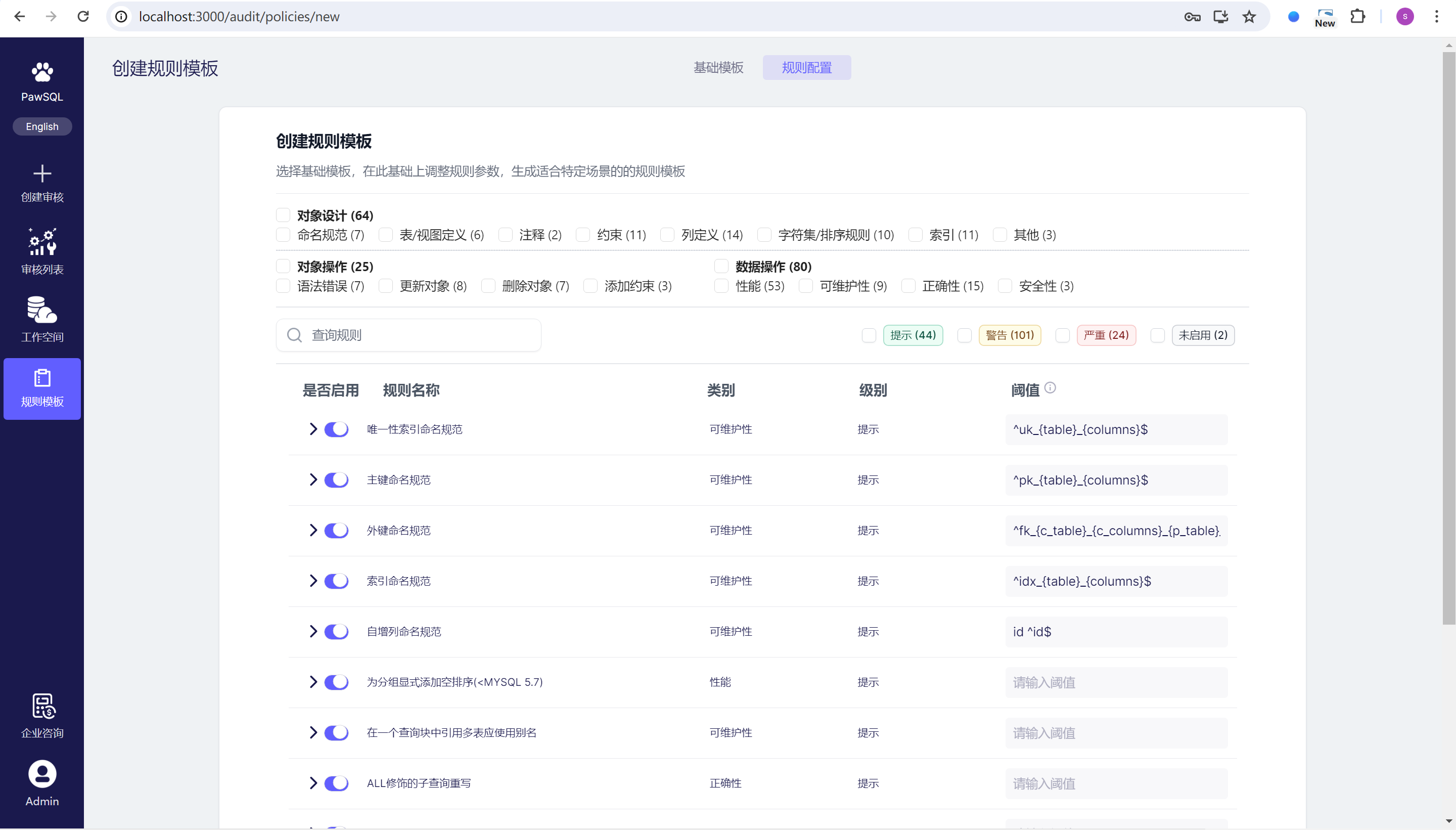Click the Admin user avatar icon
Viewport: 1456px width, 830px height.
pyautogui.click(x=42, y=773)
